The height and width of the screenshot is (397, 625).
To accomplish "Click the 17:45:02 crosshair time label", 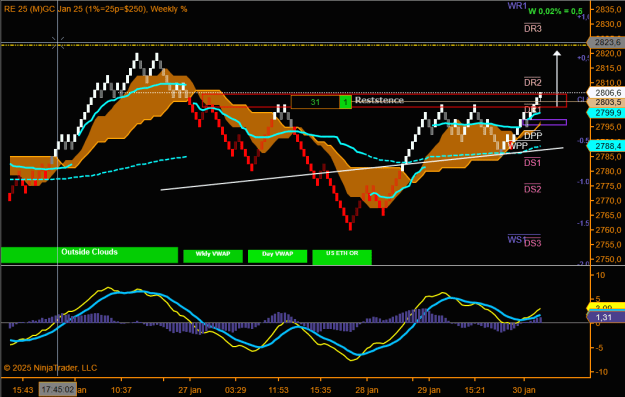I will point(57,389).
